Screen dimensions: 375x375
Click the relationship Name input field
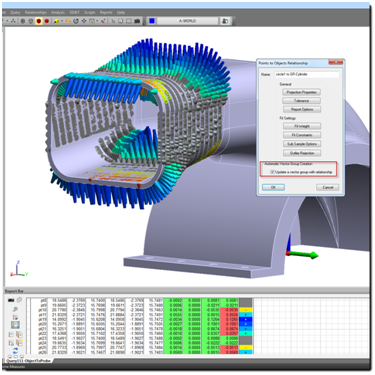click(x=307, y=74)
